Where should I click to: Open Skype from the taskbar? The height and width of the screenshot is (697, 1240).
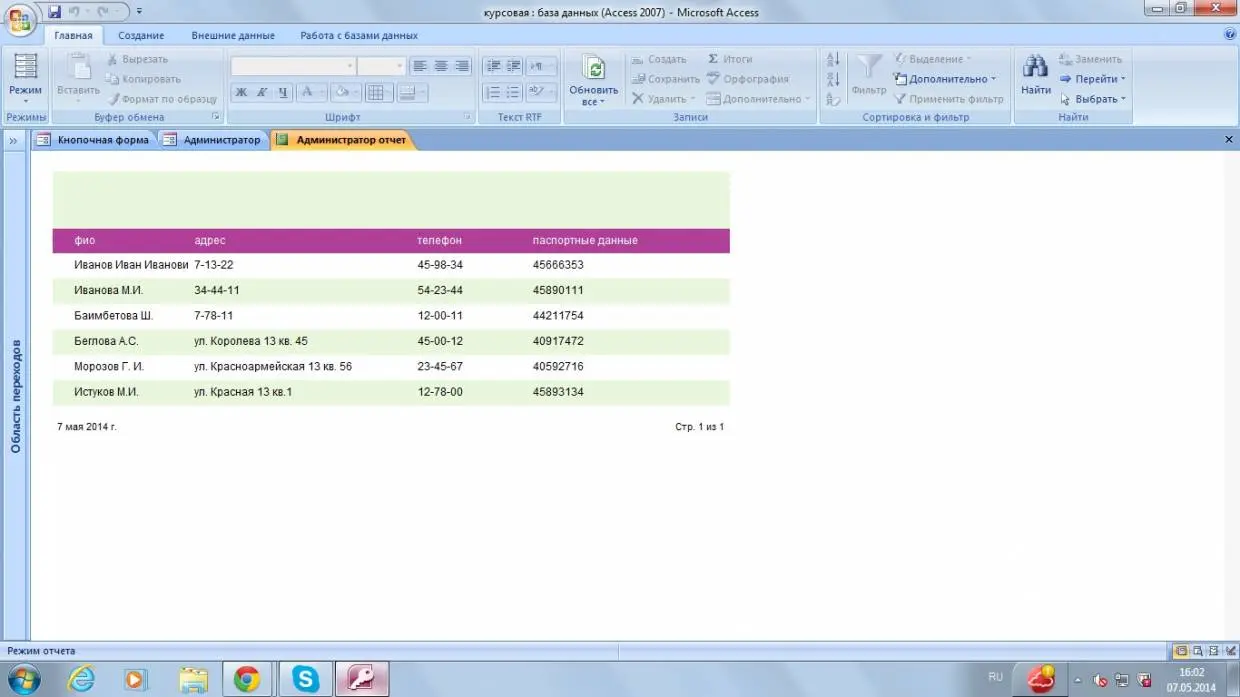click(x=305, y=679)
